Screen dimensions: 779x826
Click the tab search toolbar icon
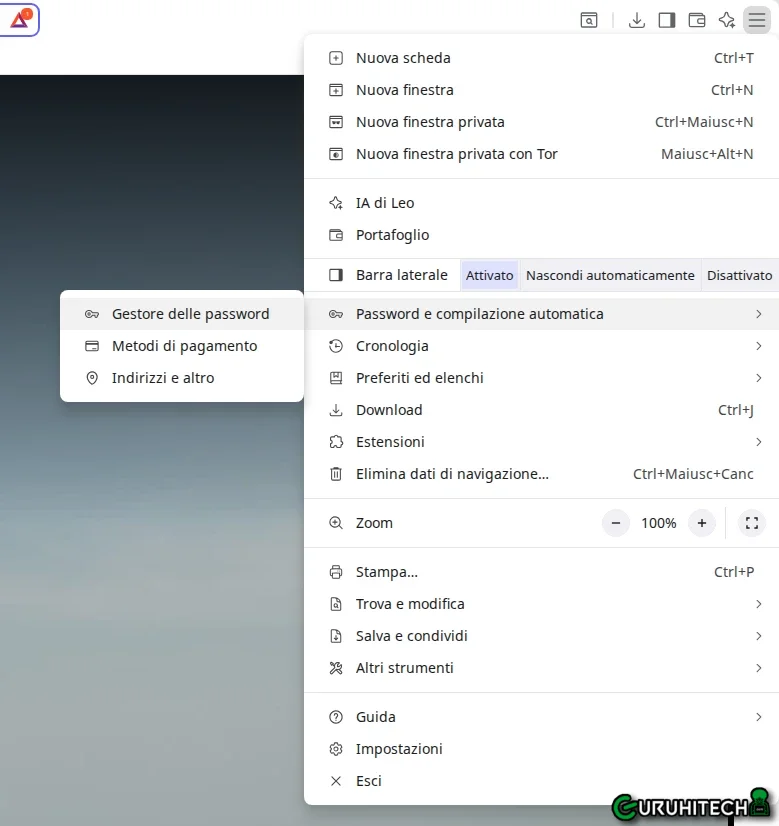[590, 20]
